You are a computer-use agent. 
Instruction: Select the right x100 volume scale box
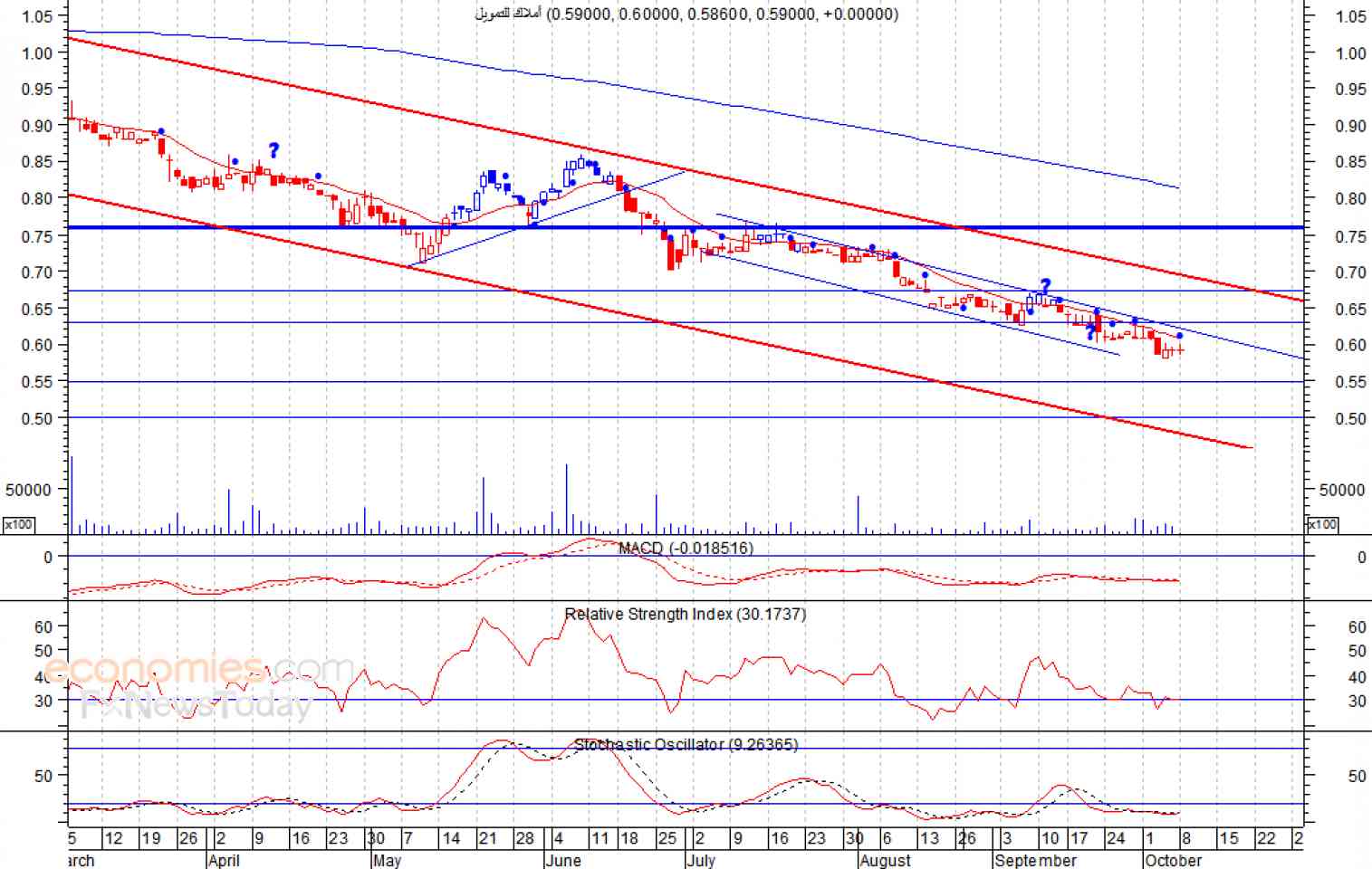point(1322,524)
